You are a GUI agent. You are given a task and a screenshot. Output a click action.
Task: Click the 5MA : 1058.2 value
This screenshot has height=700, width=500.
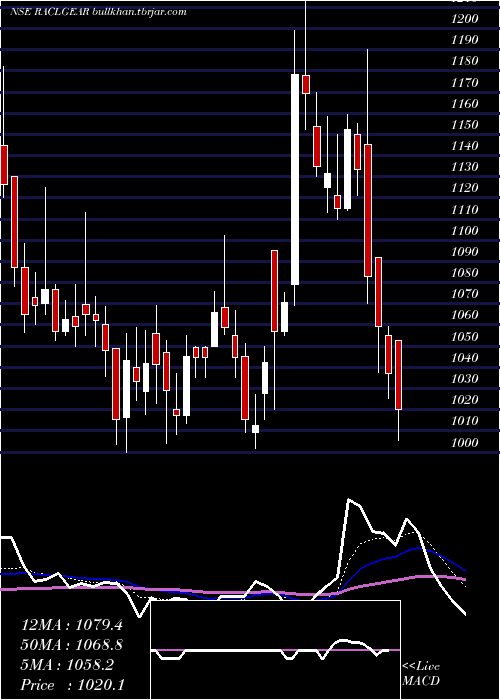tap(67, 665)
